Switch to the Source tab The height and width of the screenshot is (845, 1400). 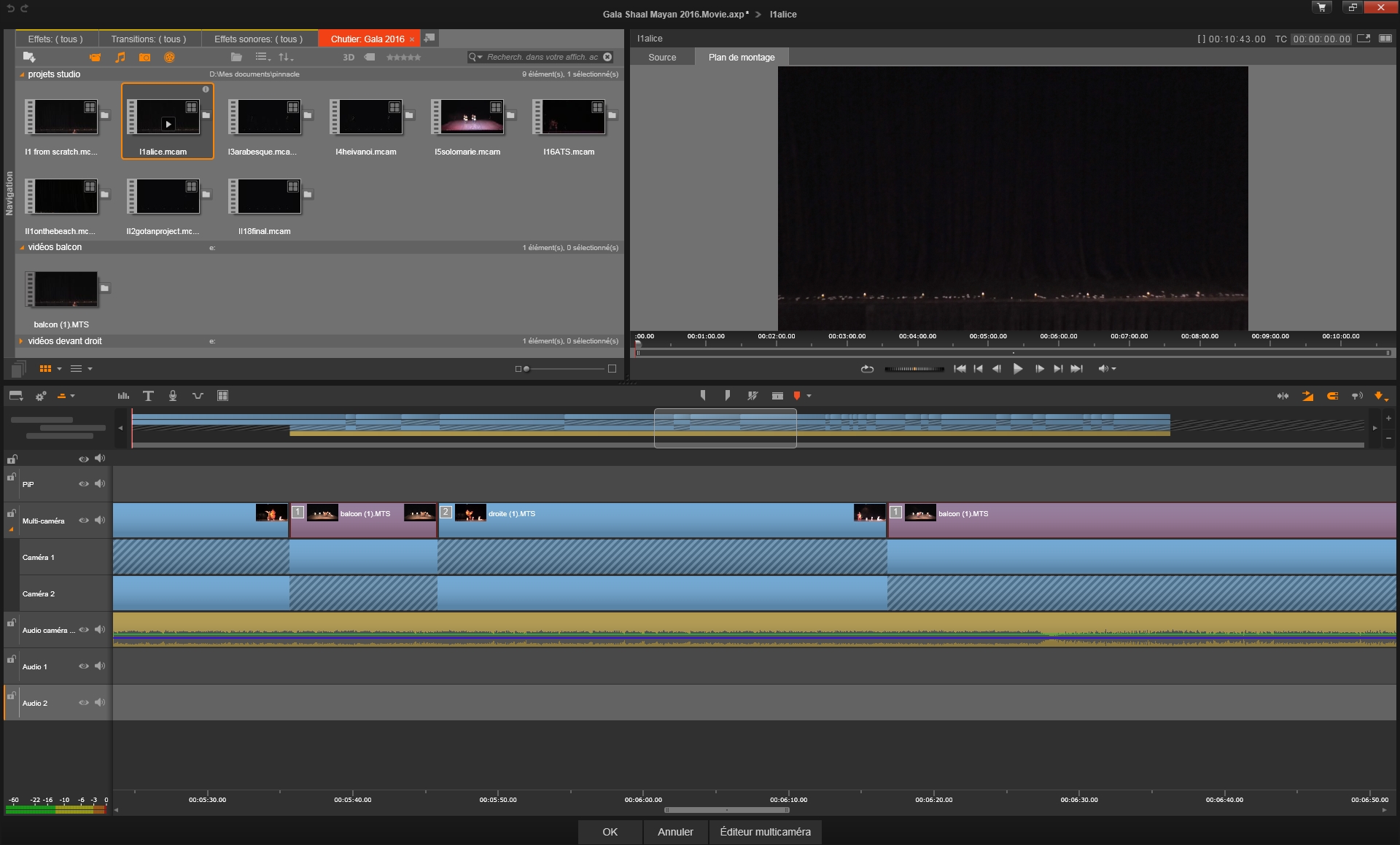coord(662,57)
